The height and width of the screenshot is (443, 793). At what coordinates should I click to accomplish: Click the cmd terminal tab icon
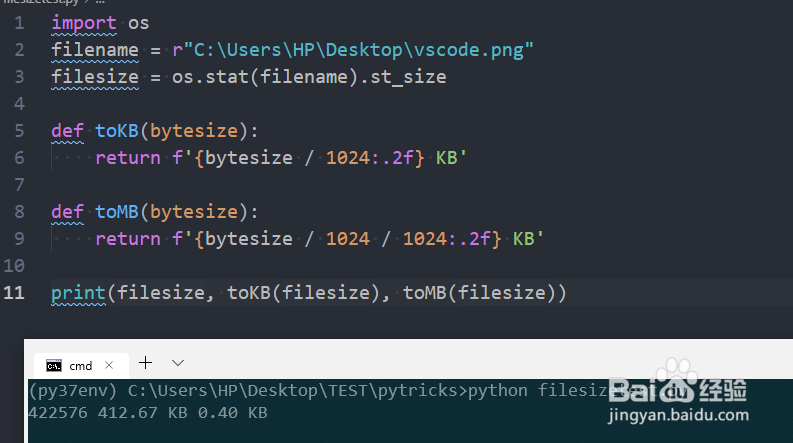[x=54, y=366]
